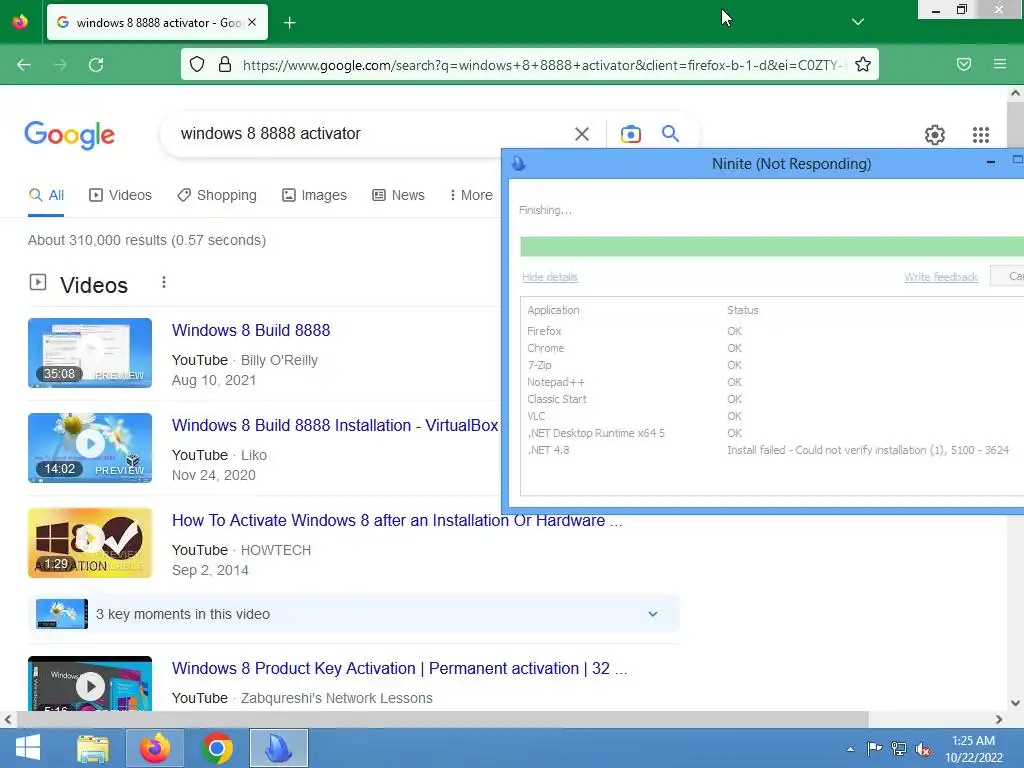
Task: Open the Firefox hamburger menu
Action: [1000, 64]
